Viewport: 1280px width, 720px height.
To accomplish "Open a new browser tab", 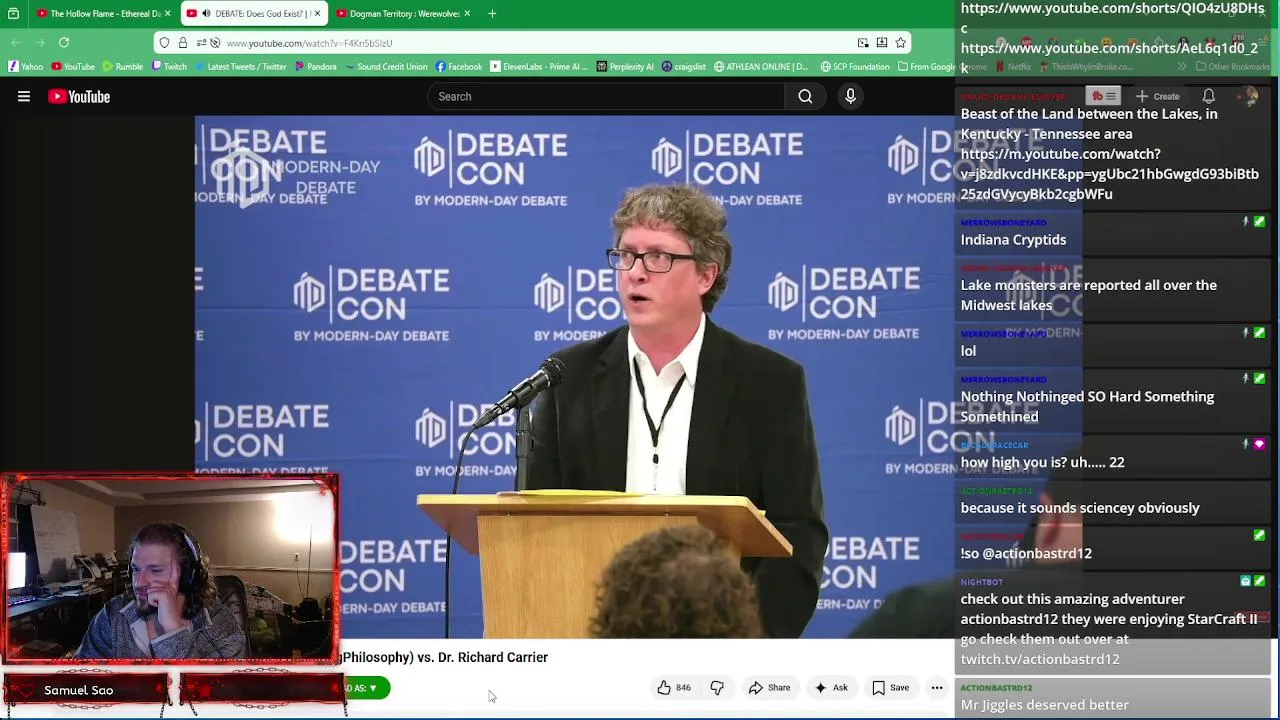I will [x=492, y=13].
